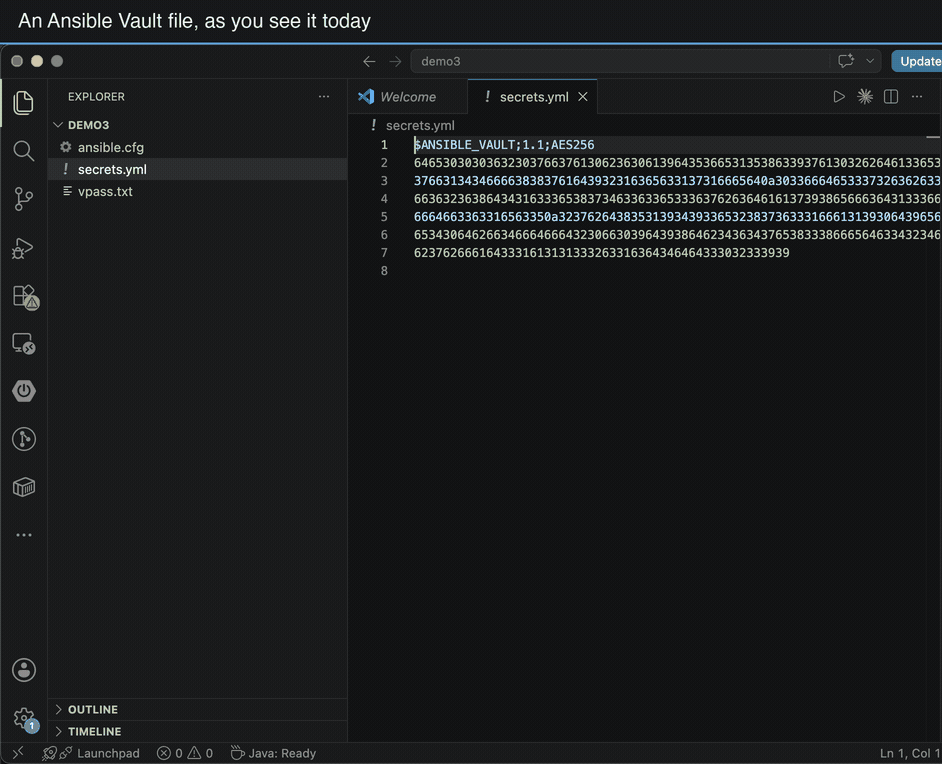Go back using the left arrow
Screen dimensions: 942x764
(369, 61)
